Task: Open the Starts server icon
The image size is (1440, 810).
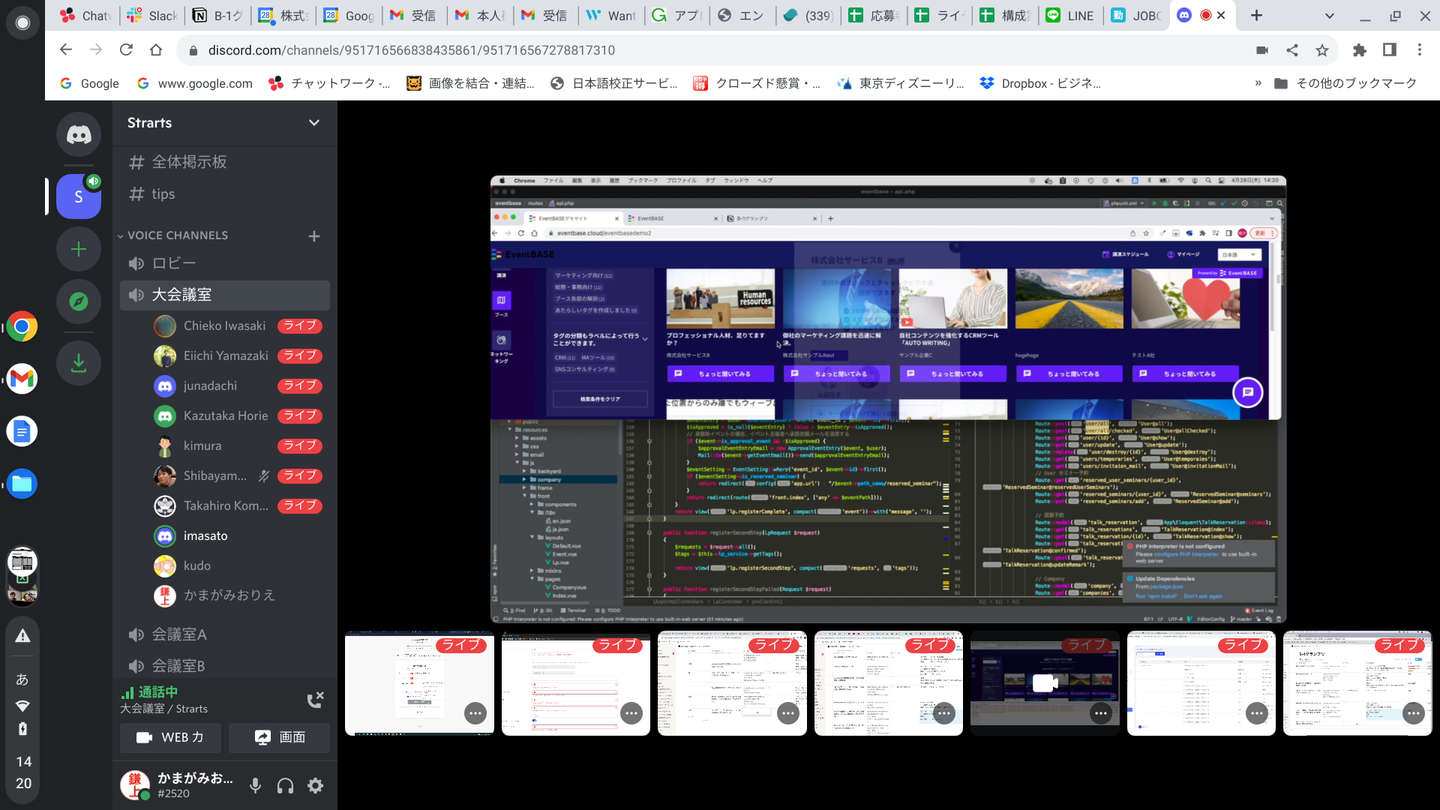Action: pos(78,196)
